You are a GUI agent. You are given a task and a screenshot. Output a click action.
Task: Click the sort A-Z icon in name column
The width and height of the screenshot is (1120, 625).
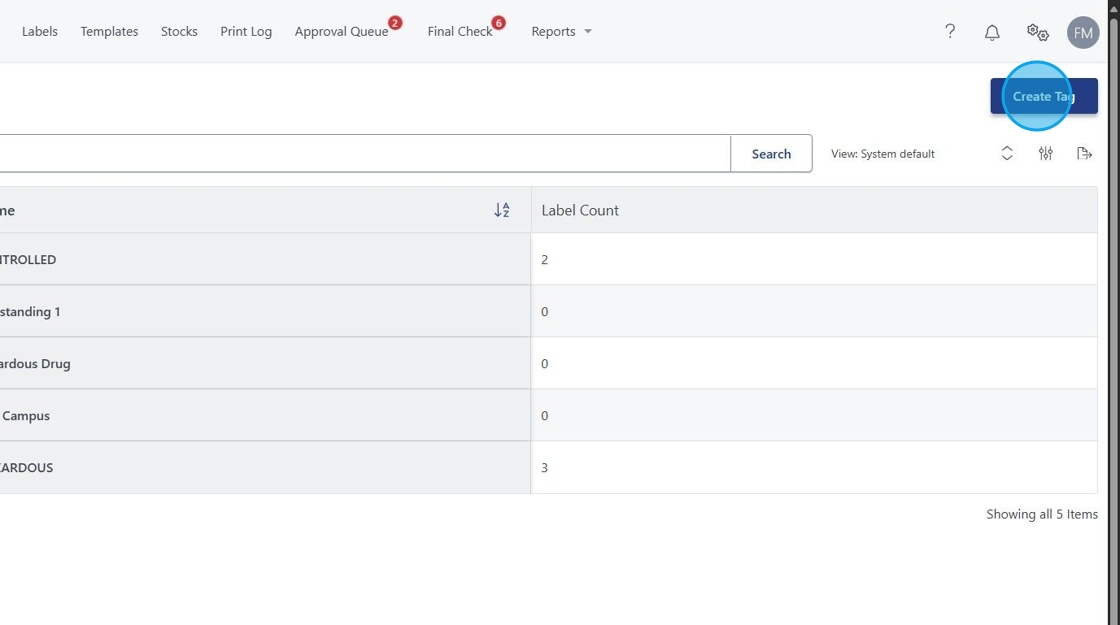click(502, 210)
